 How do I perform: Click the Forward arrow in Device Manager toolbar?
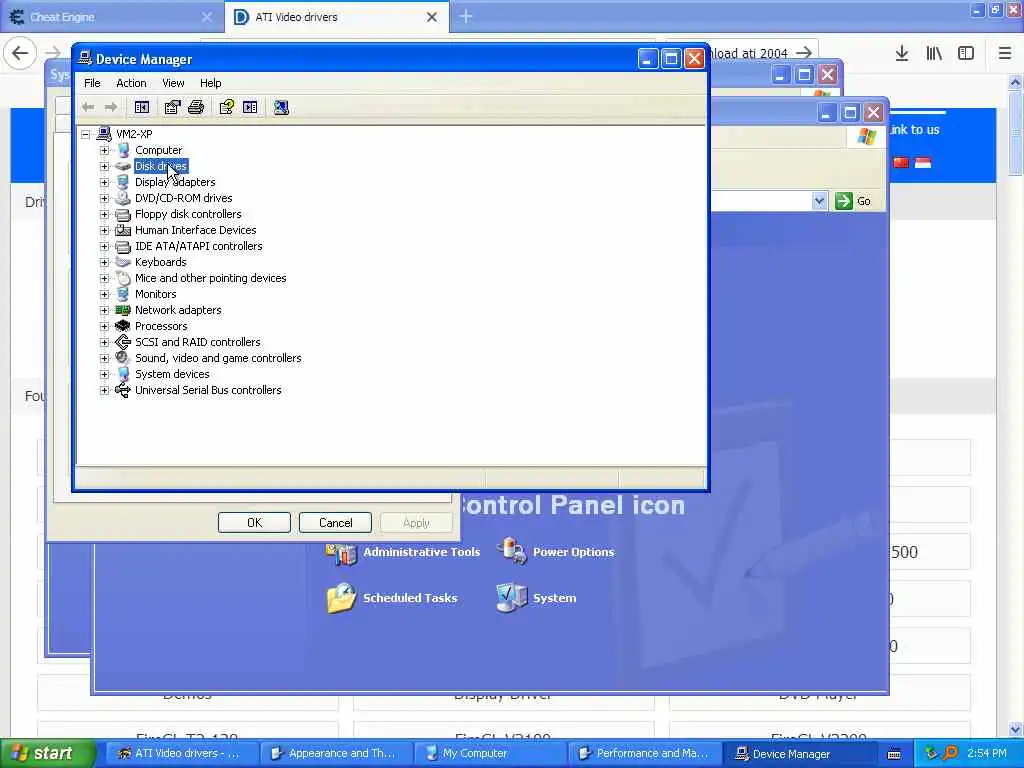coord(111,108)
